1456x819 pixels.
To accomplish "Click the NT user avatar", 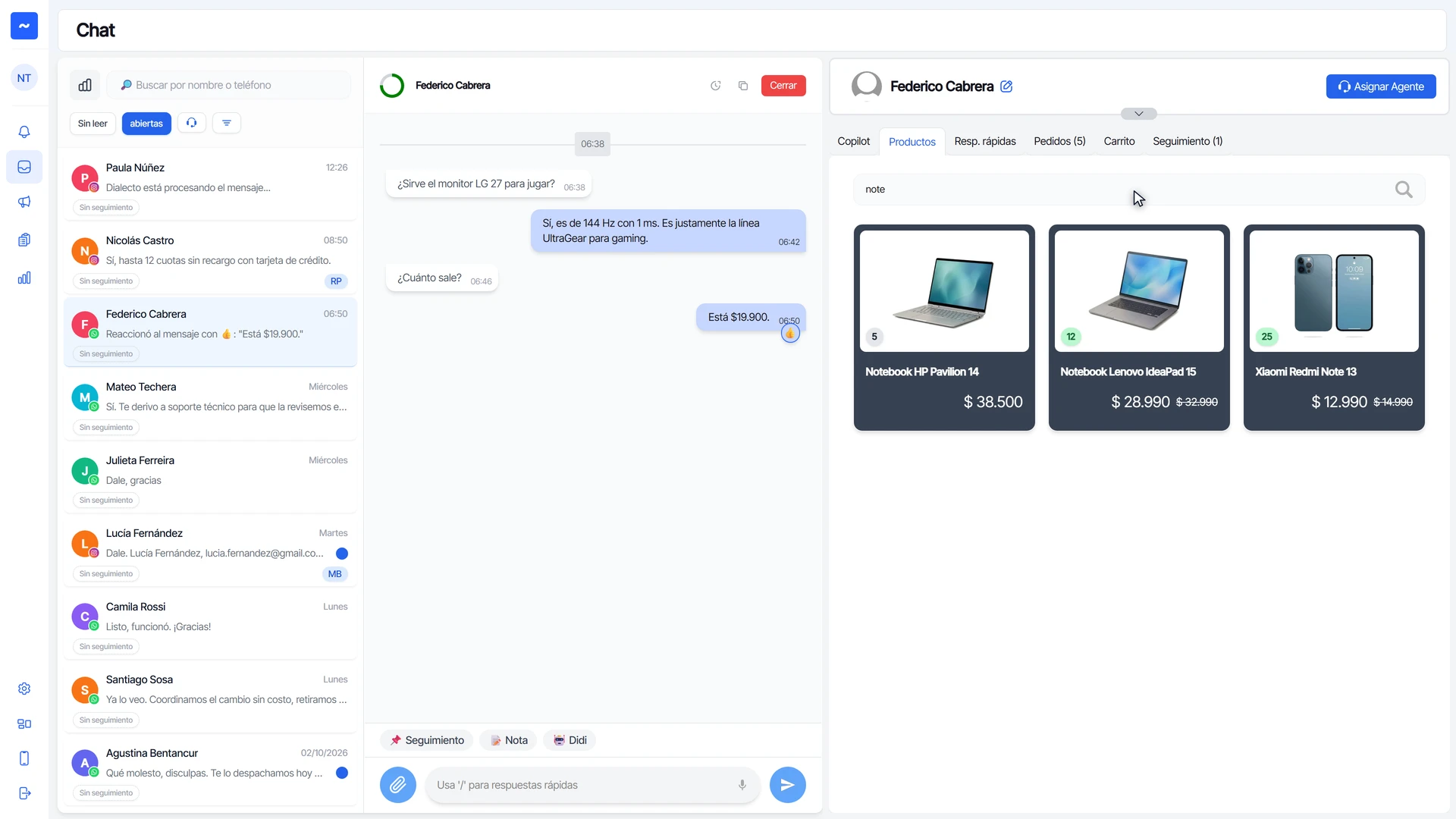I will (x=24, y=78).
